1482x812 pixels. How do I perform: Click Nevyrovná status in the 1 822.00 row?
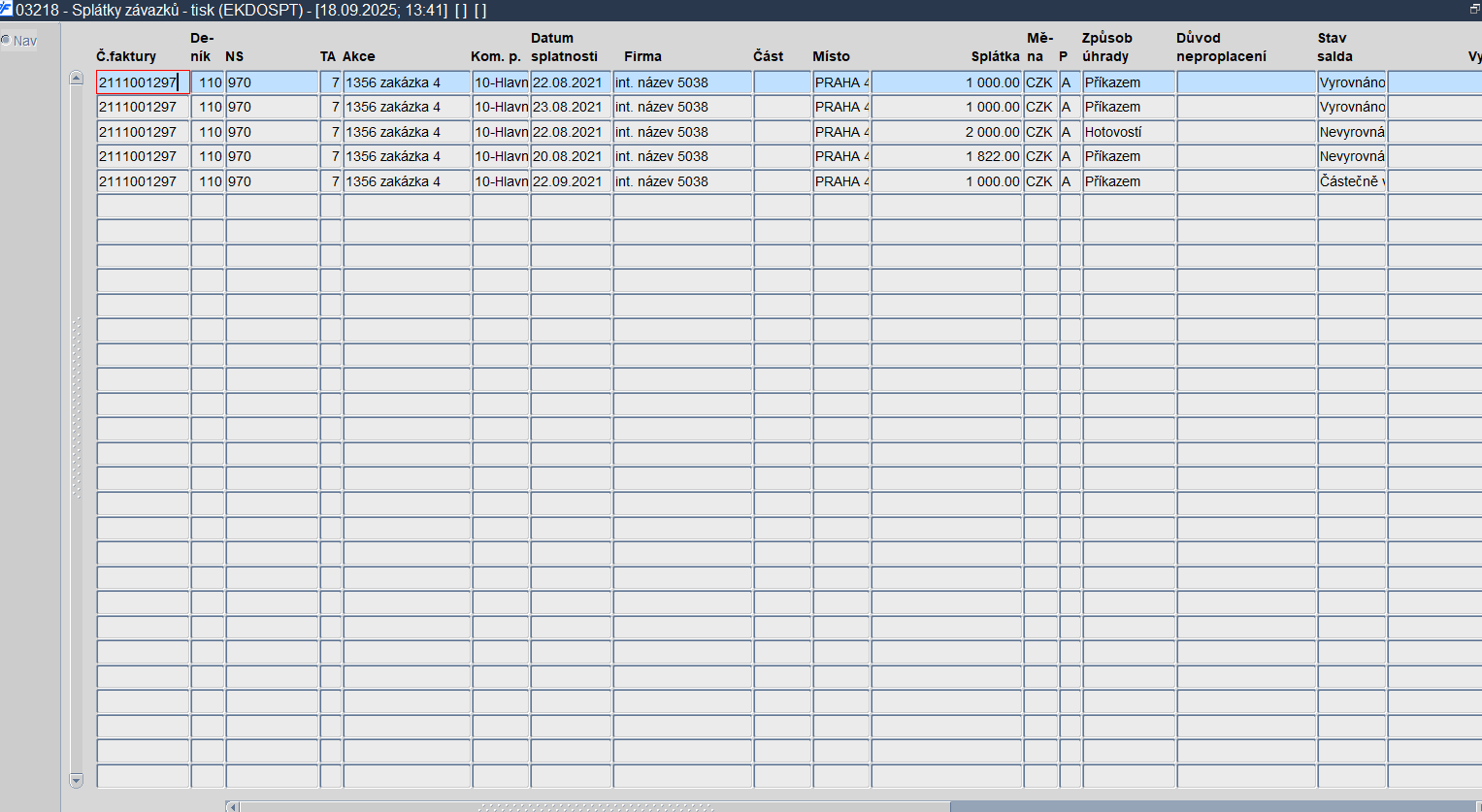click(1352, 156)
